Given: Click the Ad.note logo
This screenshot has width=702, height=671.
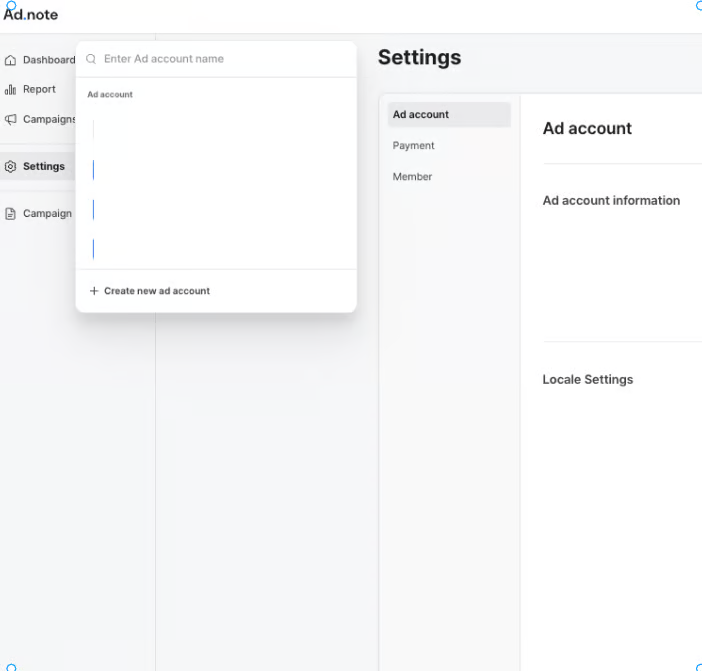Looking at the screenshot, I should [x=31, y=15].
